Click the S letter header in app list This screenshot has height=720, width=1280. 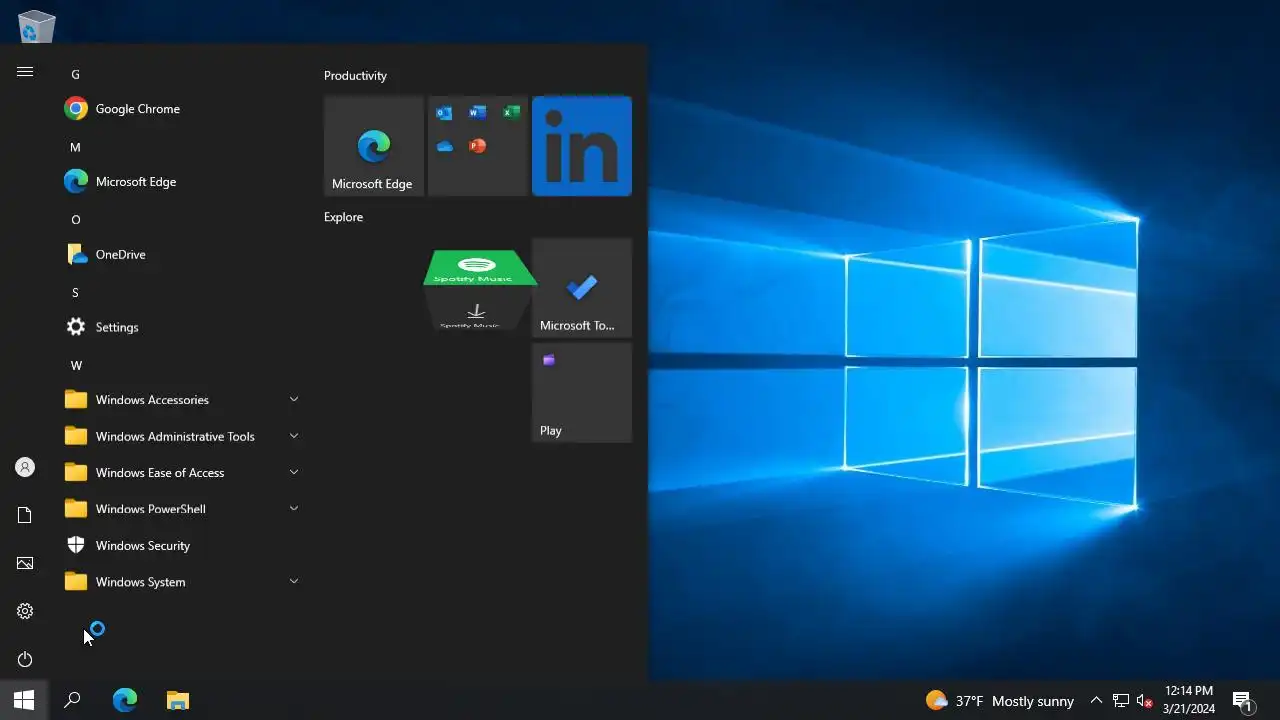tap(75, 292)
